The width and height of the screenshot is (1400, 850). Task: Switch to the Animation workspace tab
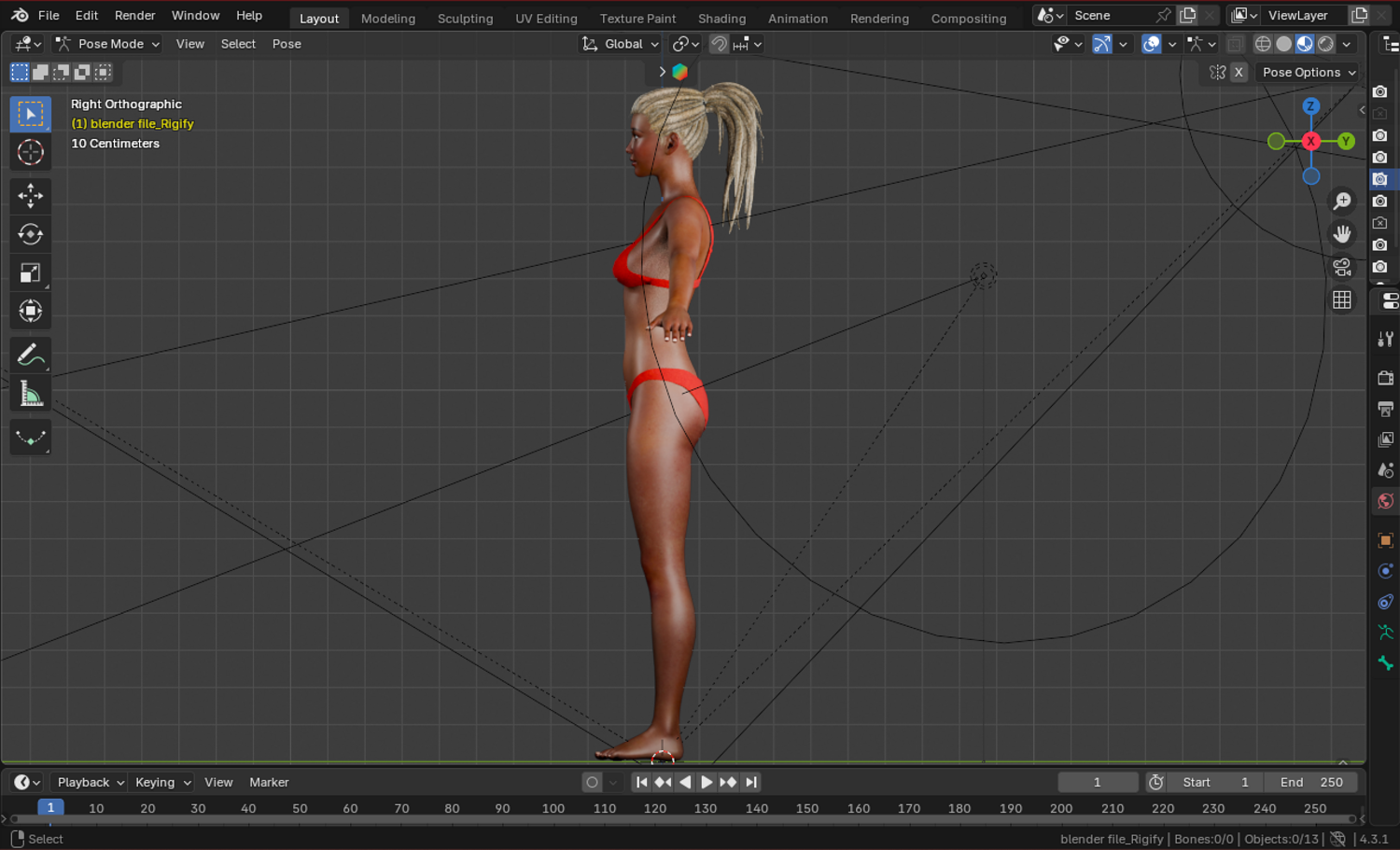[798, 18]
